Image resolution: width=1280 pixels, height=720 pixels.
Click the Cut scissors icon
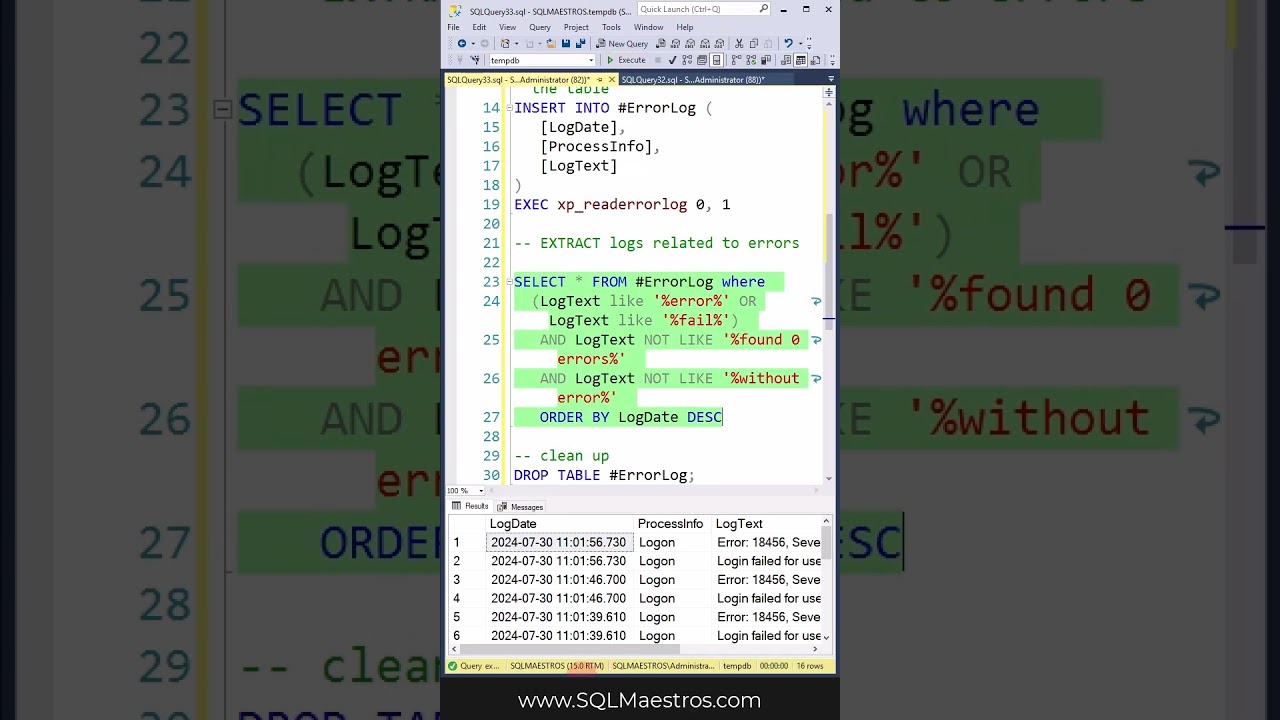[739, 43]
